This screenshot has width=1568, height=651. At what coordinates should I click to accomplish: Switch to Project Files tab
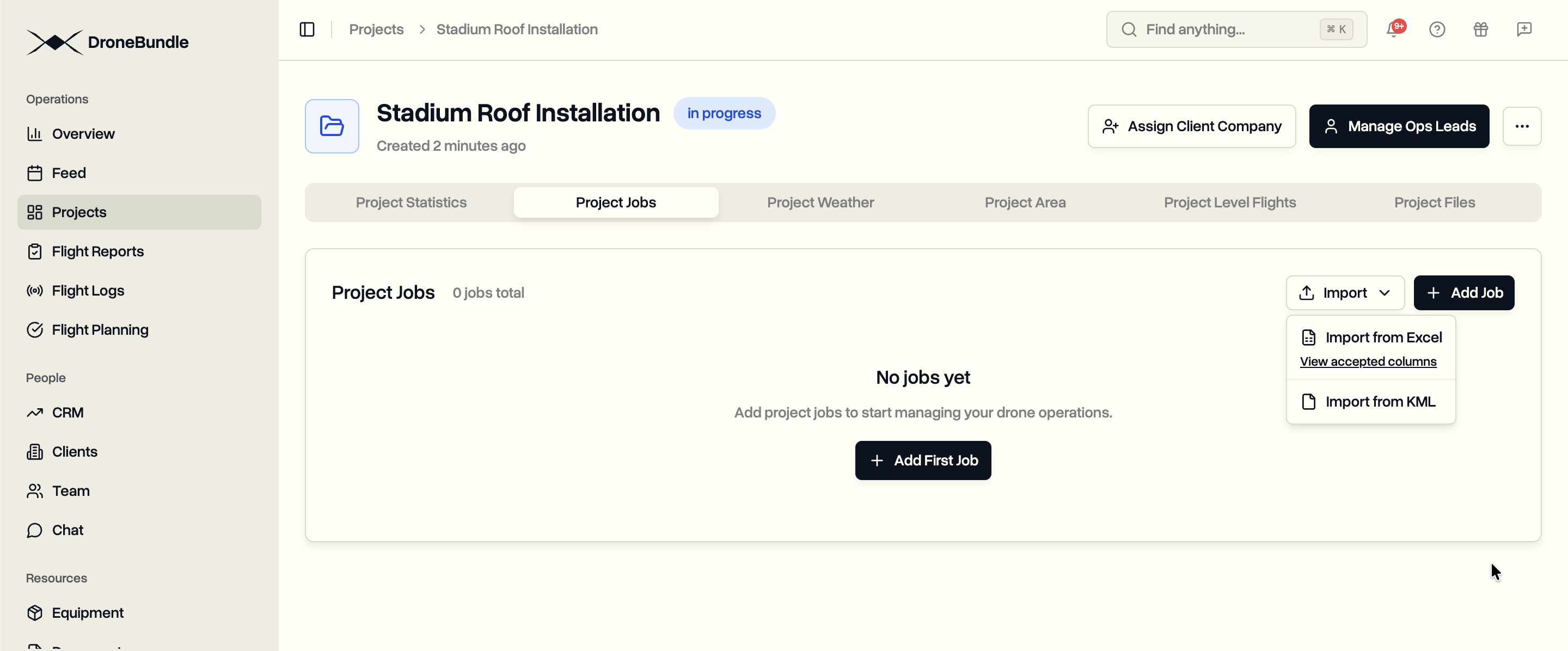[x=1434, y=202]
